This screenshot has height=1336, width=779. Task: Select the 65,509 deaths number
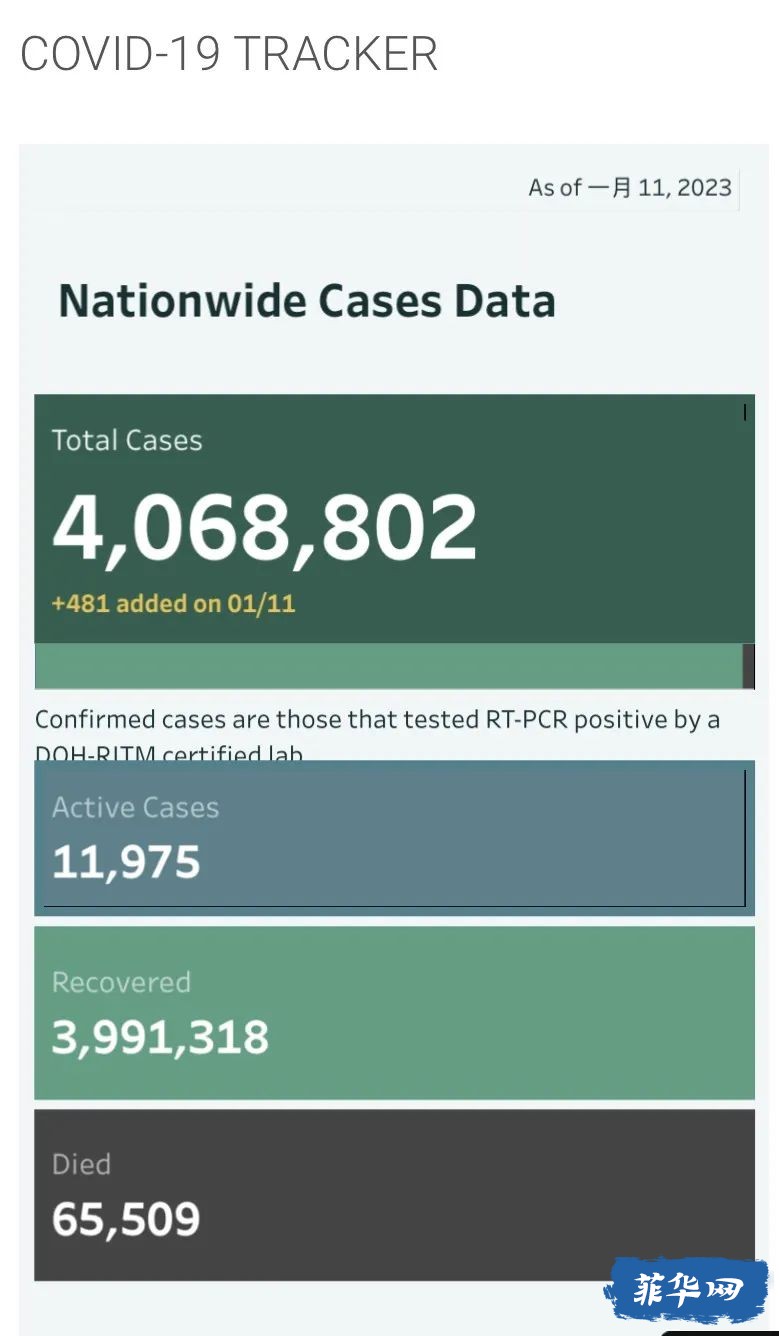coord(126,1220)
